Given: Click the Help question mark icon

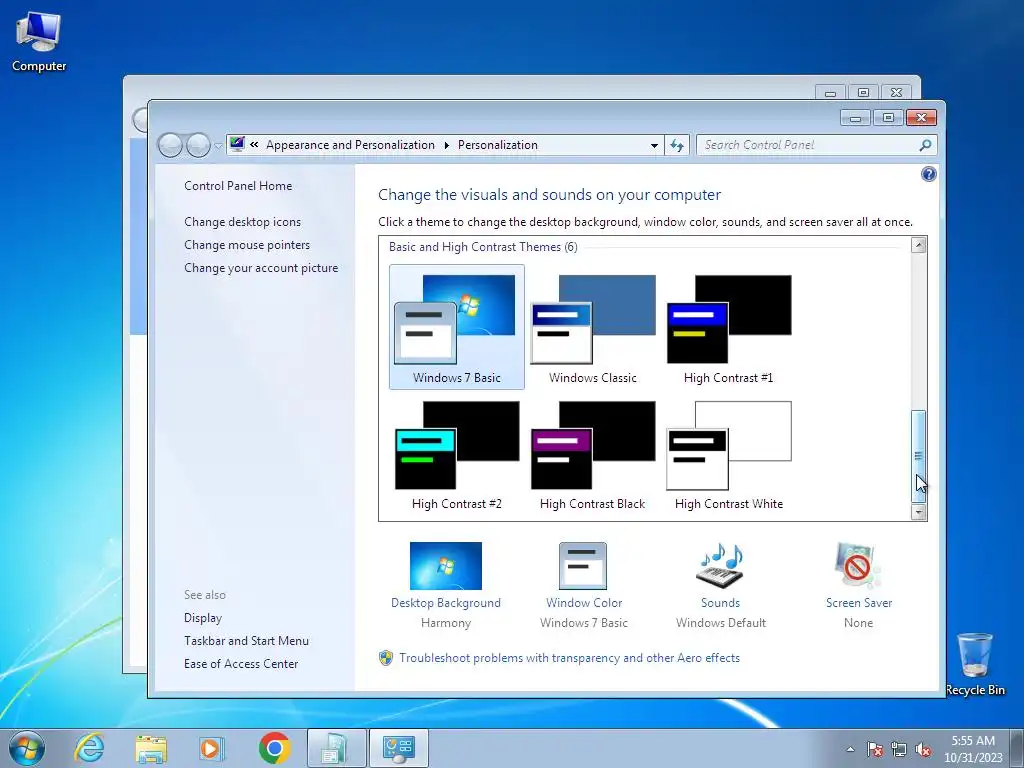Looking at the screenshot, I should click(928, 174).
